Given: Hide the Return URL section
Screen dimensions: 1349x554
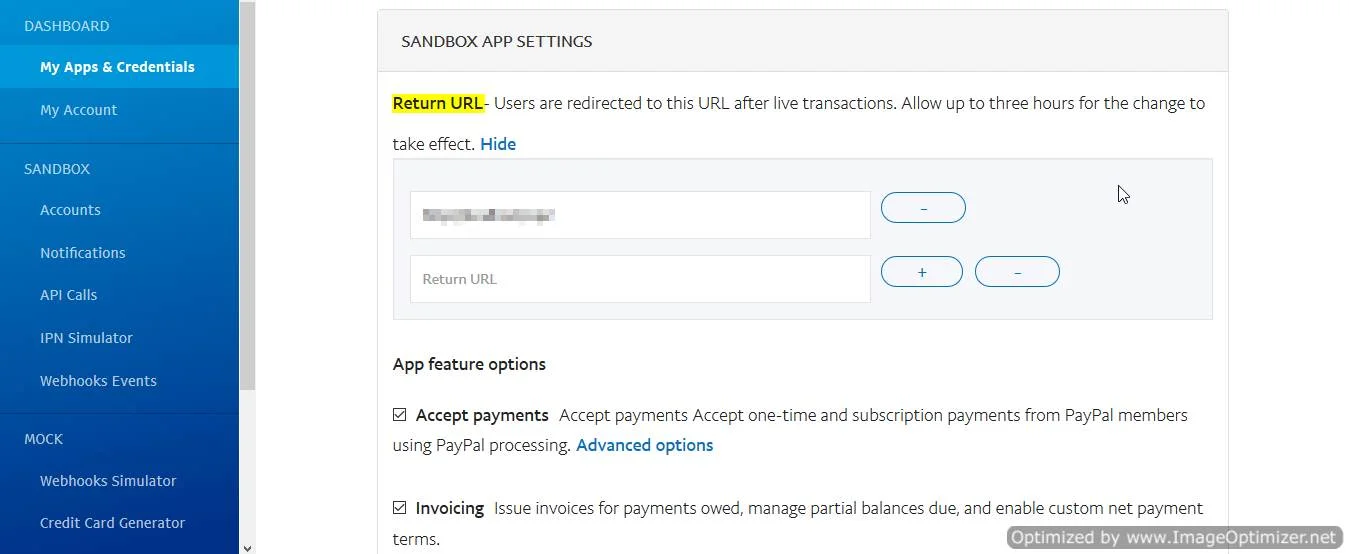Looking at the screenshot, I should pos(498,144).
